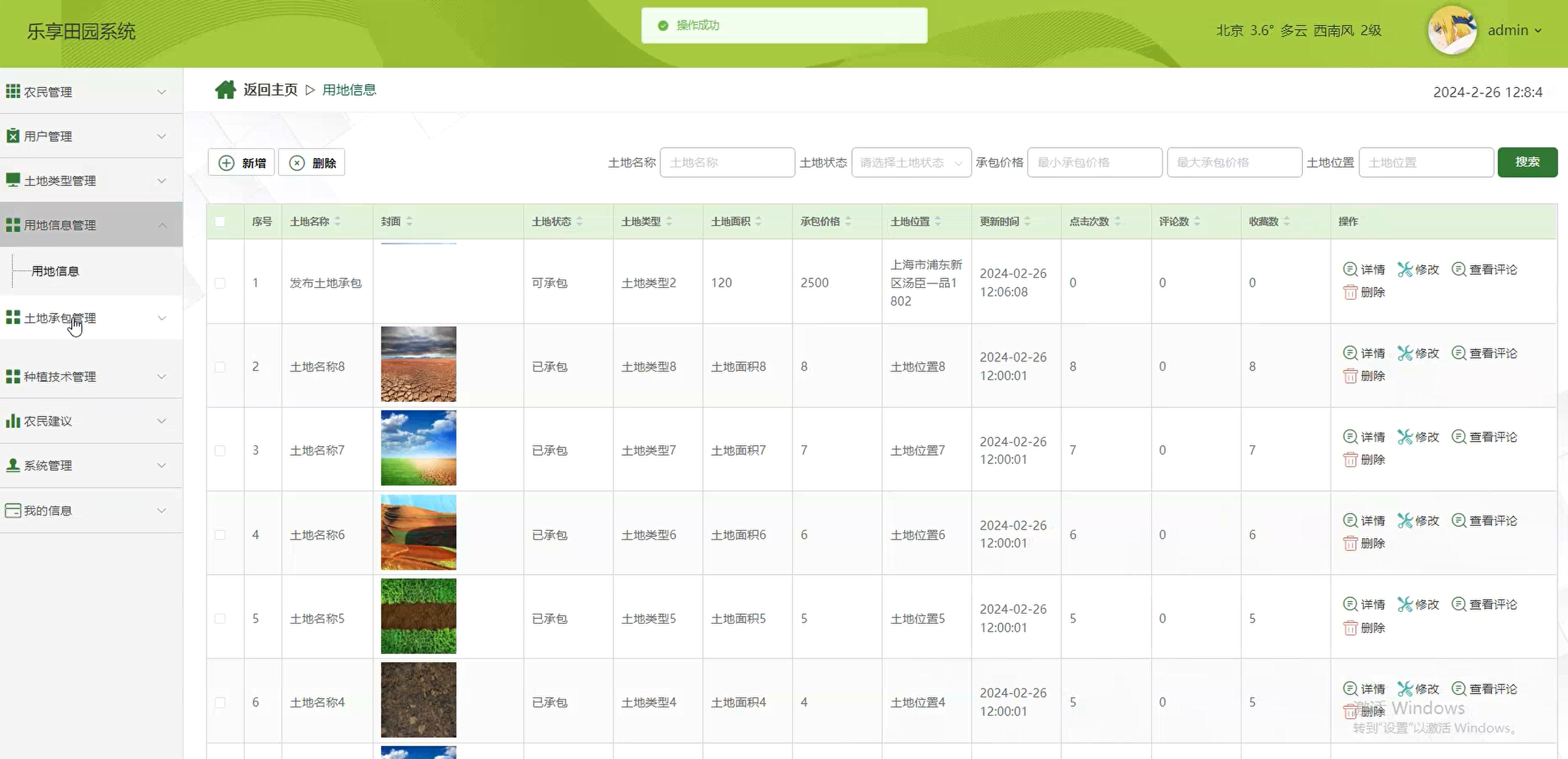Screen dimensions: 1568x759
Task: Open 查看评论 for row 土地名称7
Action: pos(1485,437)
